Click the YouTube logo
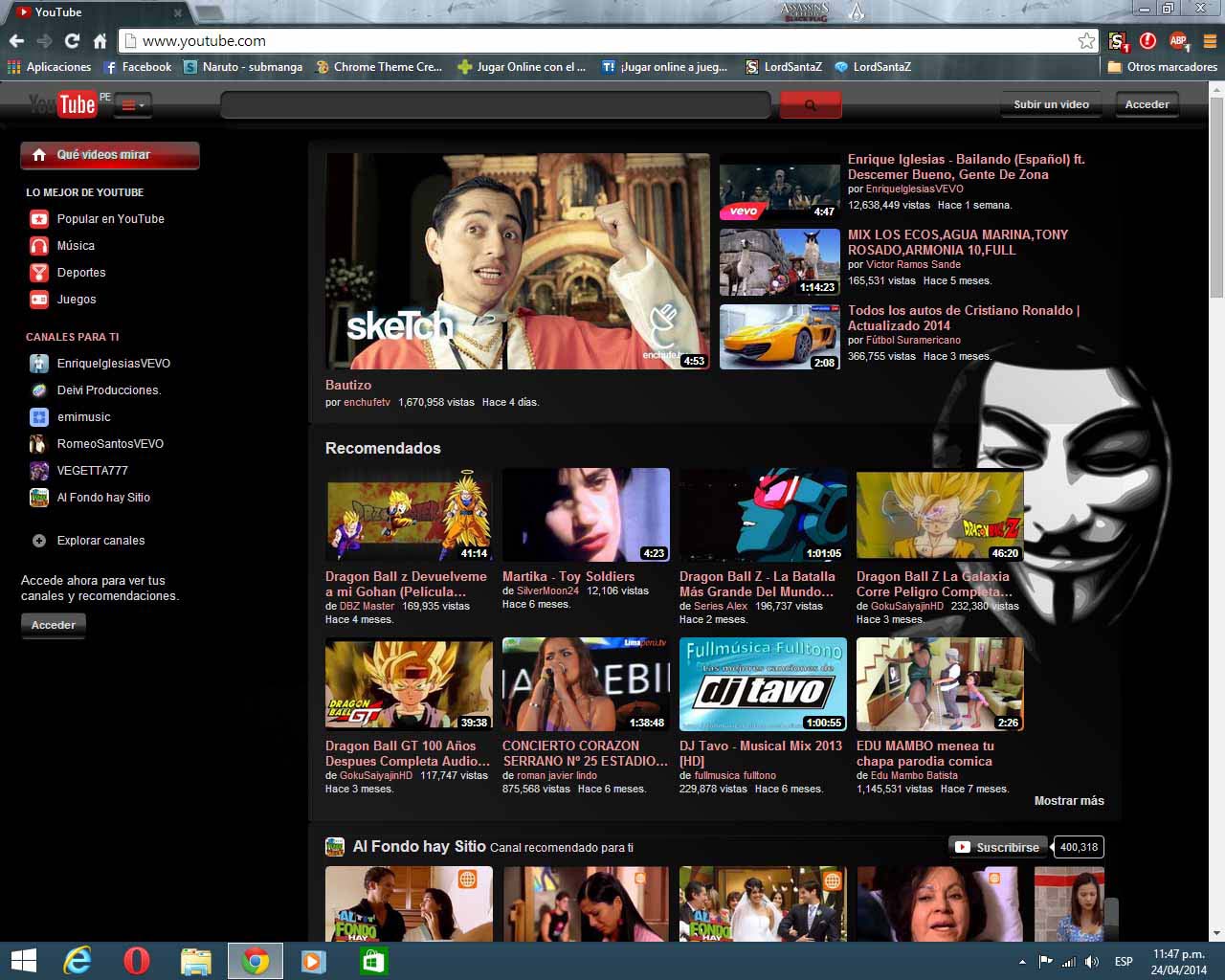Image resolution: width=1225 pixels, height=980 pixels. point(62,104)
